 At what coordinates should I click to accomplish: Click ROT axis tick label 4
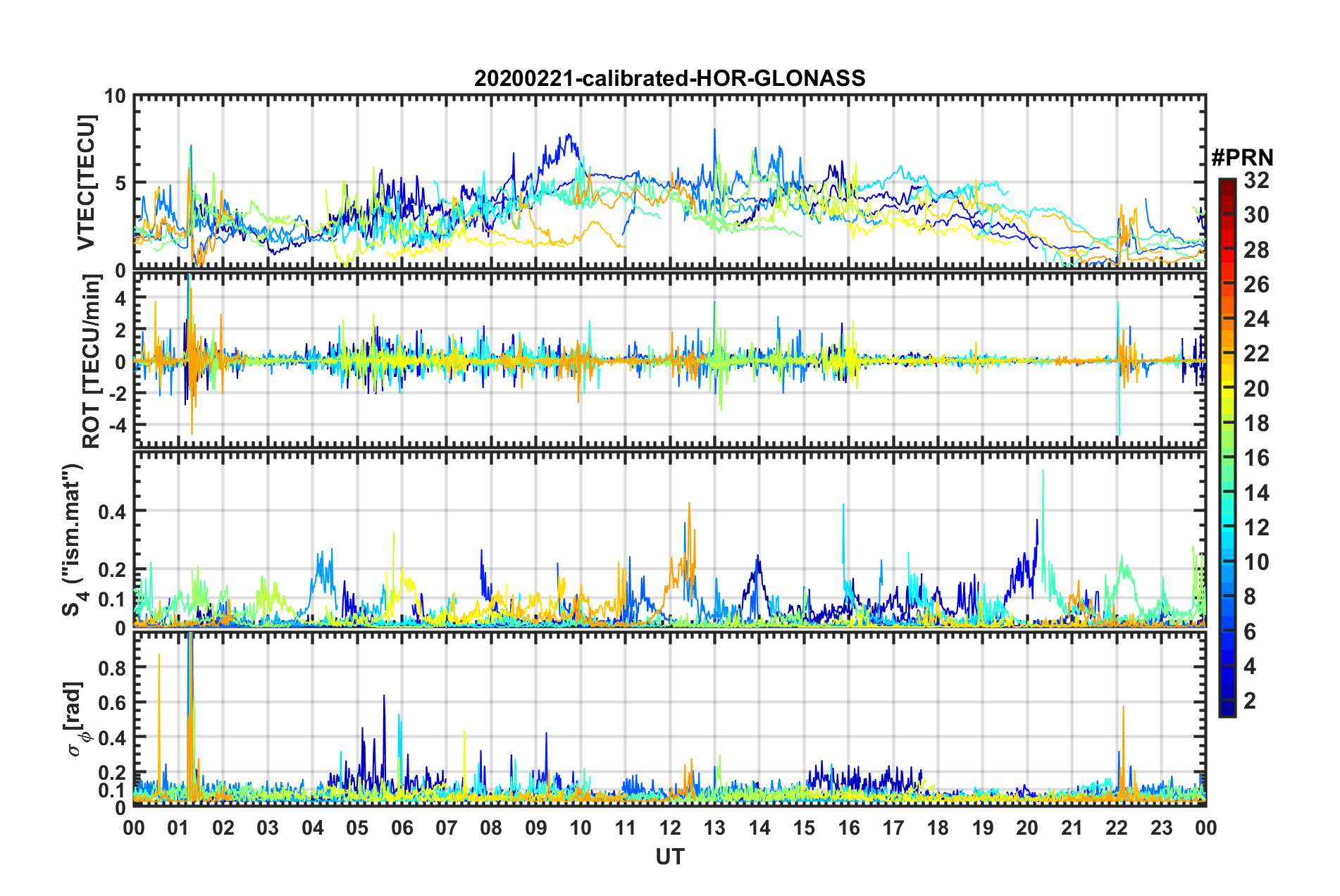pos(120,298)
